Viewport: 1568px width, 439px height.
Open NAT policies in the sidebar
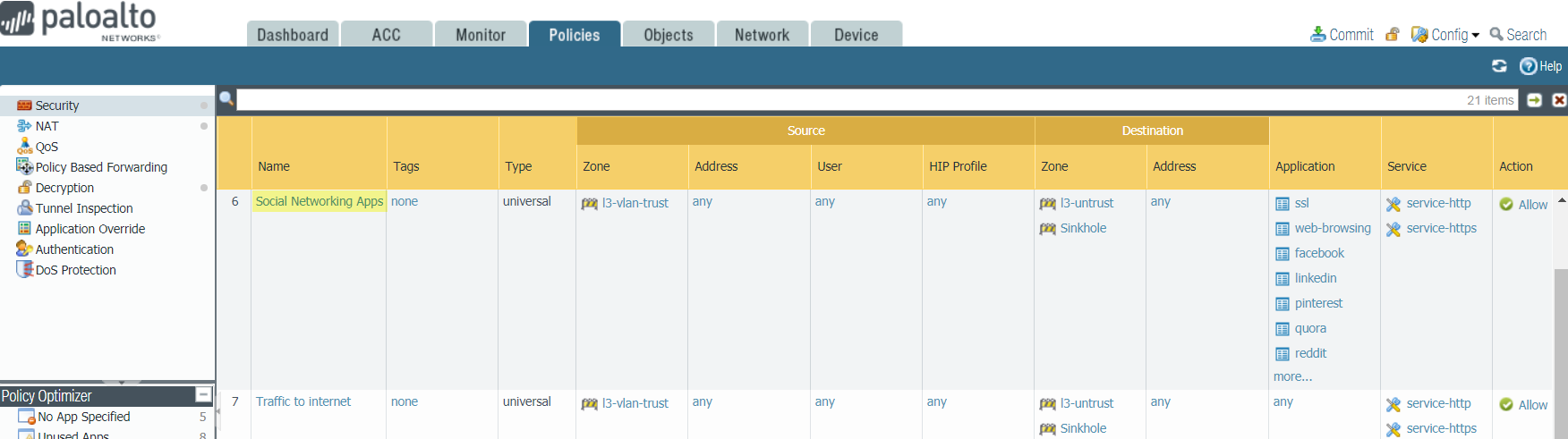(47, 126)
